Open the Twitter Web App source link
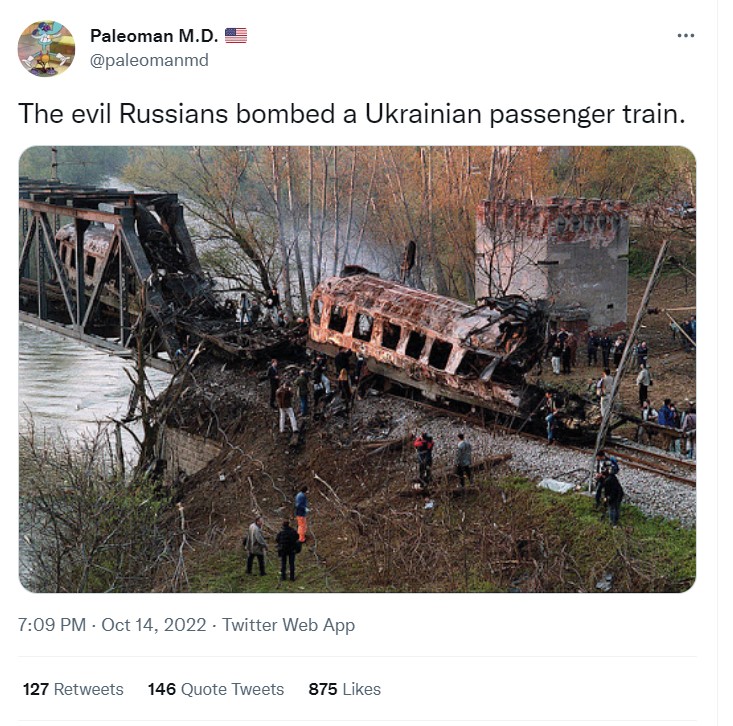Screen dimensions: 733x726 (x=288, y=625)
